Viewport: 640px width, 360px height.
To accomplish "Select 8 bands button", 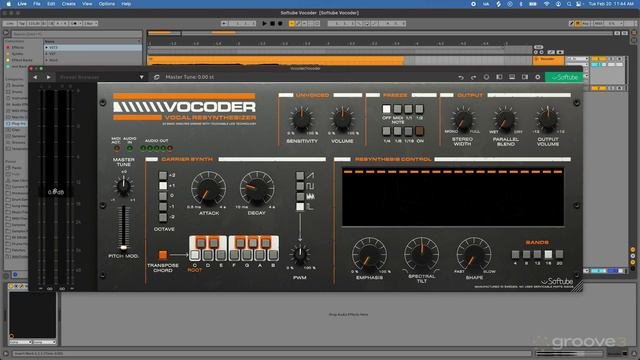I will (527, 254).
